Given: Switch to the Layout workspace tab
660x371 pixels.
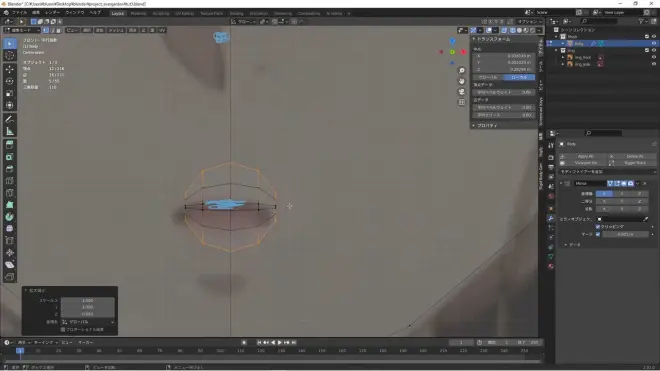Looking at the screenshot, I should pos(117,13).
